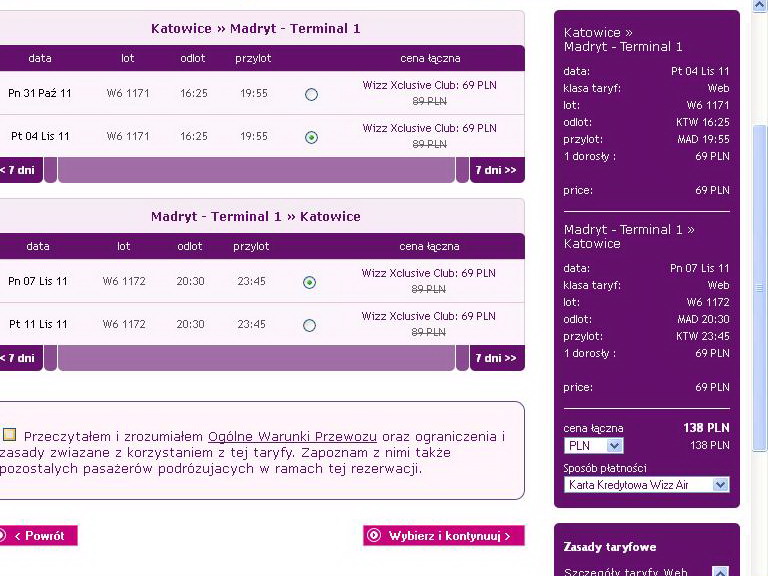Open the Karta Kredytowa Wizz Air payment dropdown

(647, 485)
